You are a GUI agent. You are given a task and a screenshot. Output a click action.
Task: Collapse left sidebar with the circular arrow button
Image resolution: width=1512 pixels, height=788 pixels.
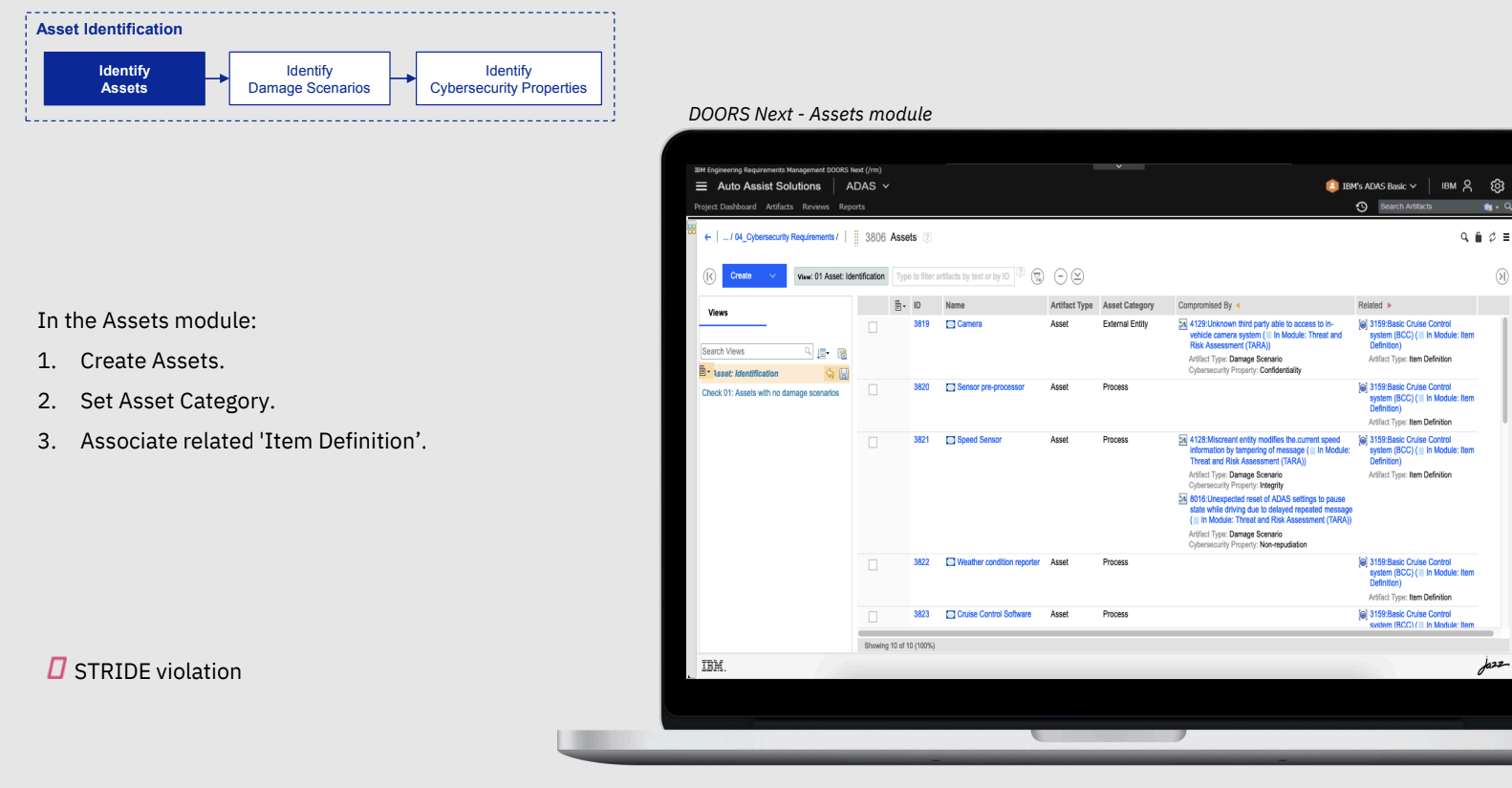pyautogui.click(x=709, y=276)
